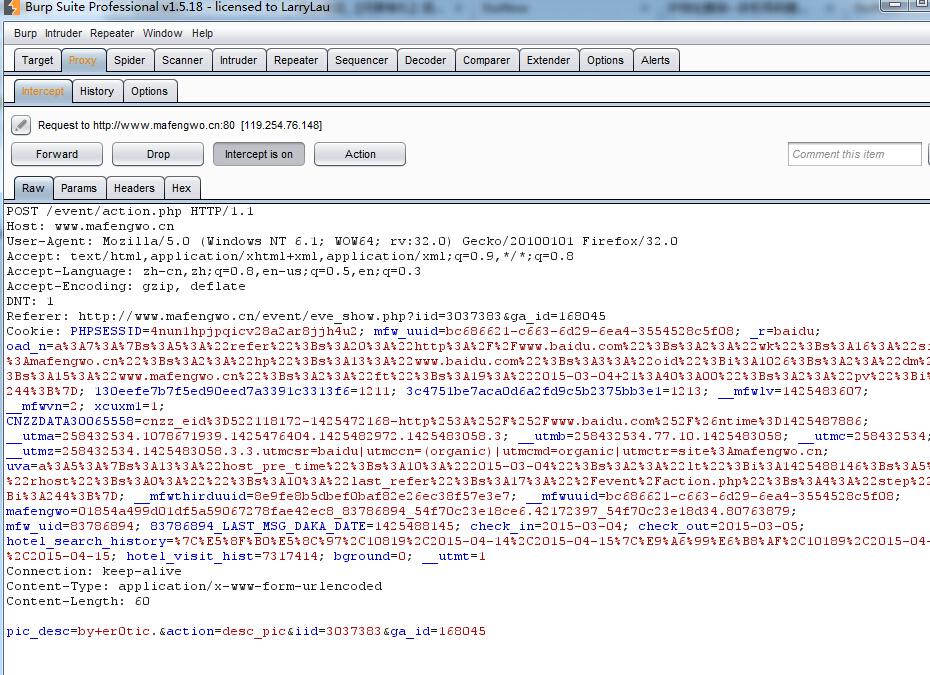Click the pic_desc request body line

[246, 631]
